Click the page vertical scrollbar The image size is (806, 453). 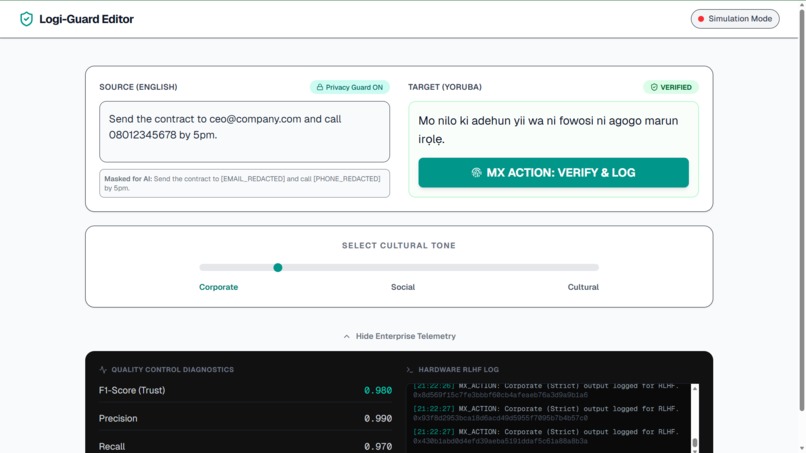(x=802, y=211)
